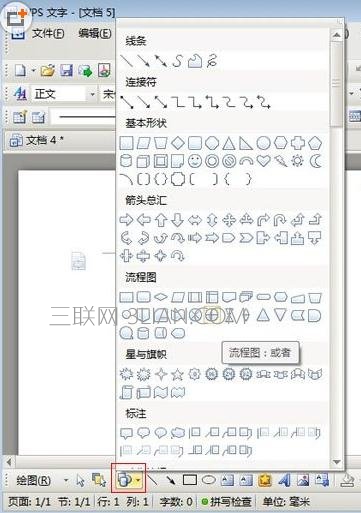Pick the pentagon arrow shape
This screenshot has width=361, height=513.
click(x=229, y=238)
